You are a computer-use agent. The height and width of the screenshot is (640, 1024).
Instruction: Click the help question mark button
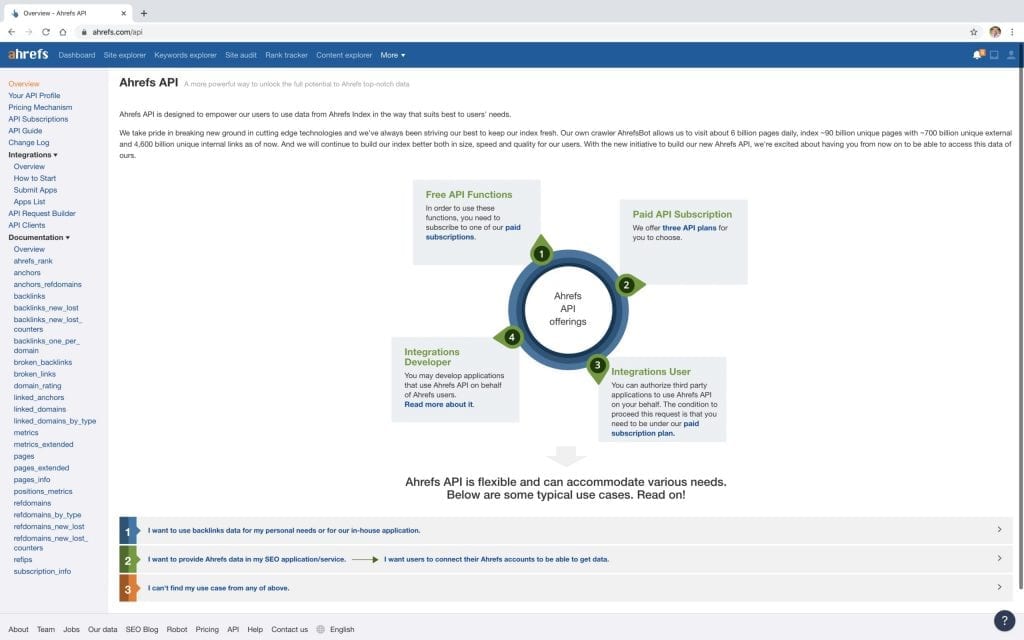[1004, 620]
